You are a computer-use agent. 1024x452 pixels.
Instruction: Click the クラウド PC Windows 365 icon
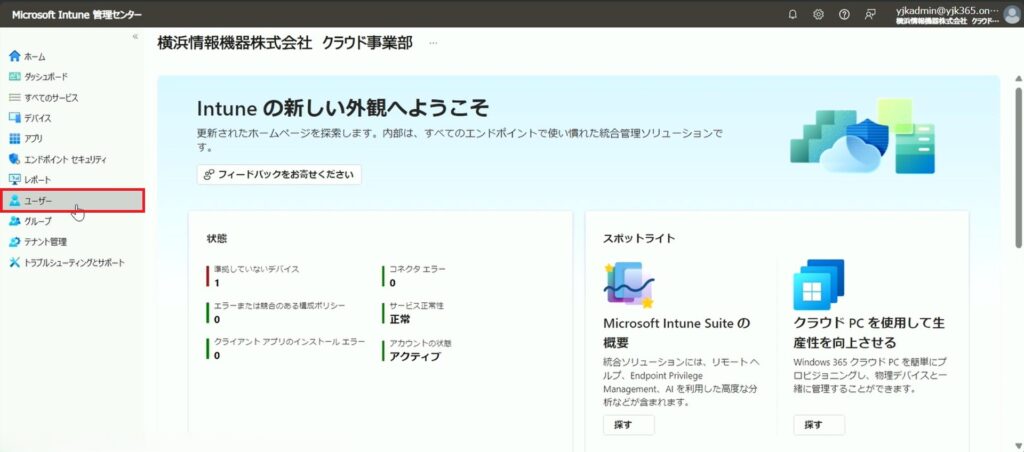(818, 285)
